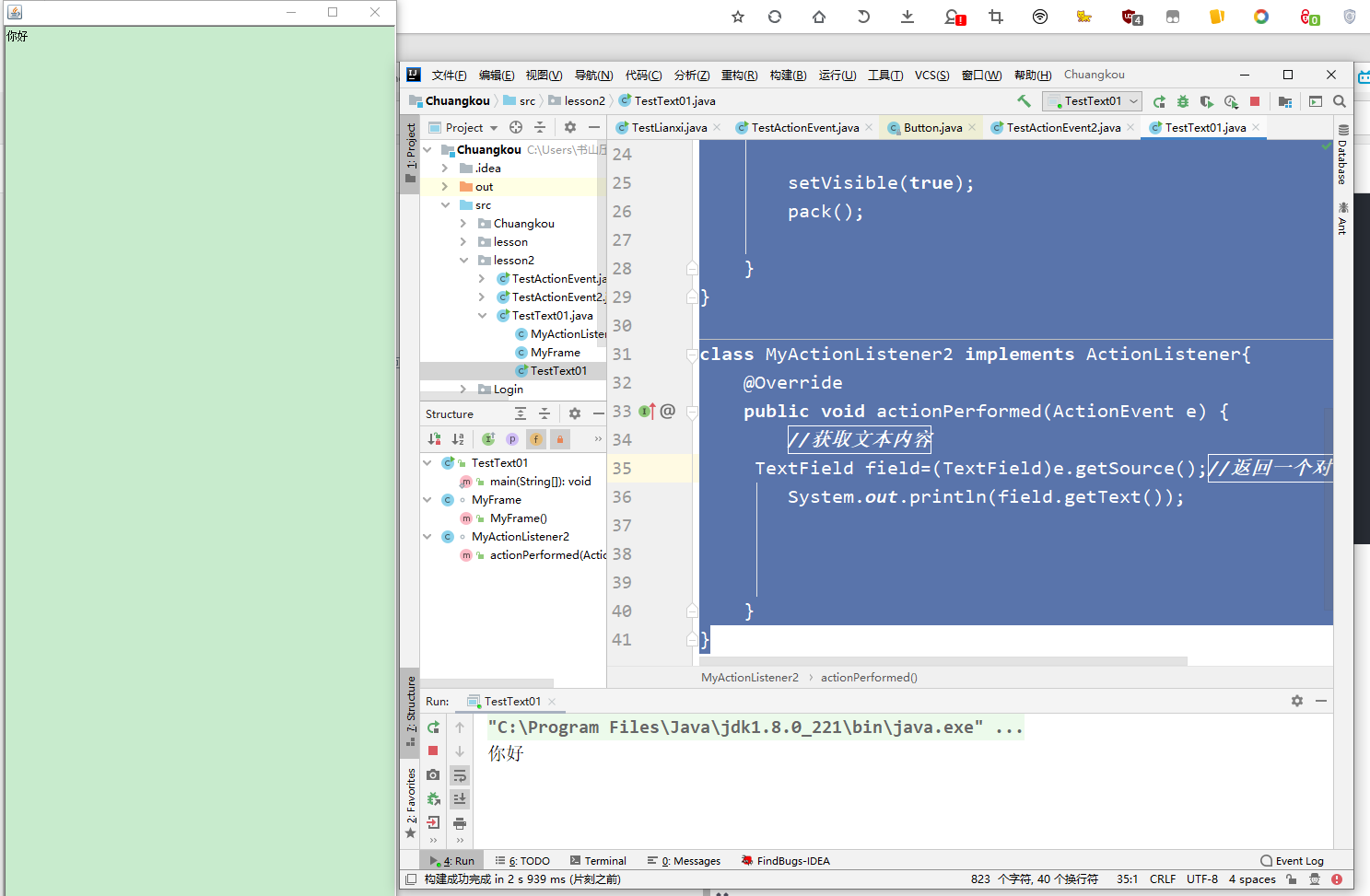Open the VCS menu
1370x896 pixels.
click(932, 75)
